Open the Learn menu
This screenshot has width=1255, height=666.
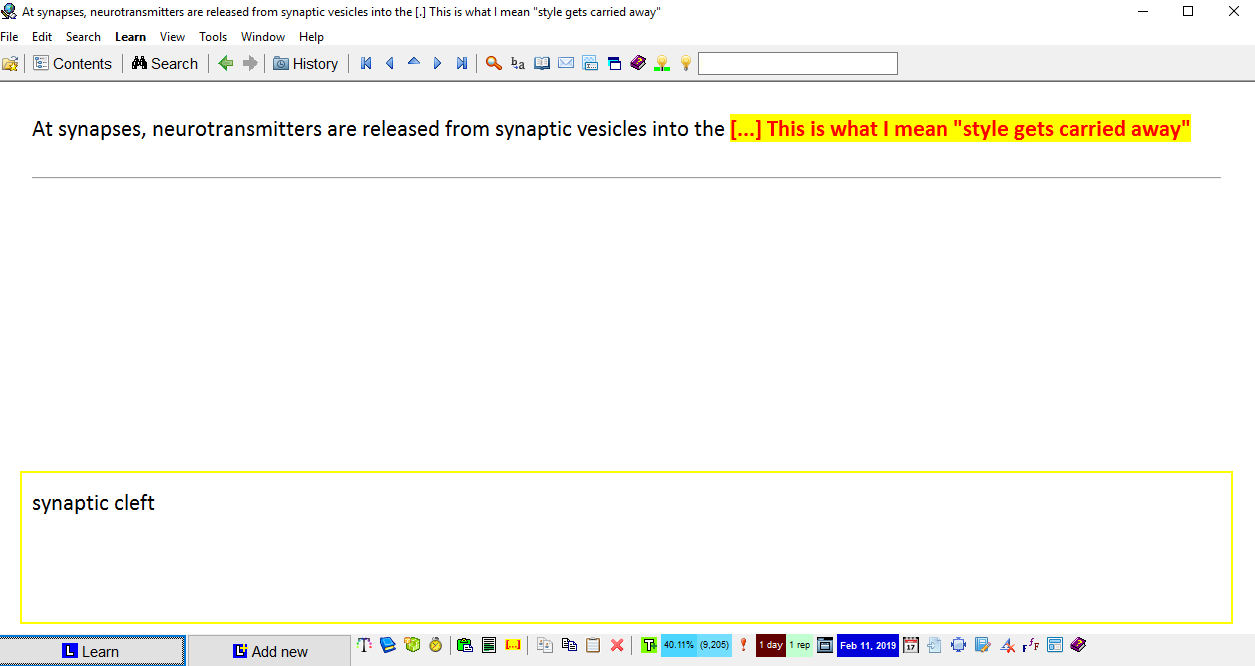pos(130,37)
